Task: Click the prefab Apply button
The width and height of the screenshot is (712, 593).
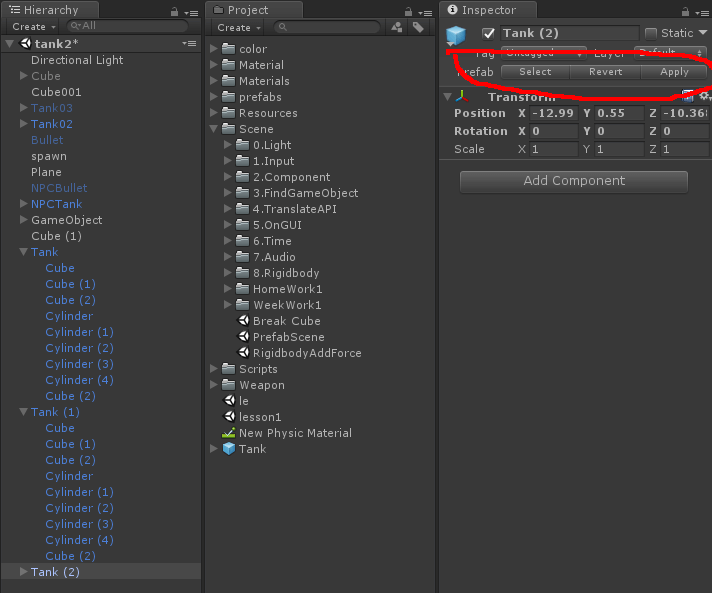Action: click(674, 72)
